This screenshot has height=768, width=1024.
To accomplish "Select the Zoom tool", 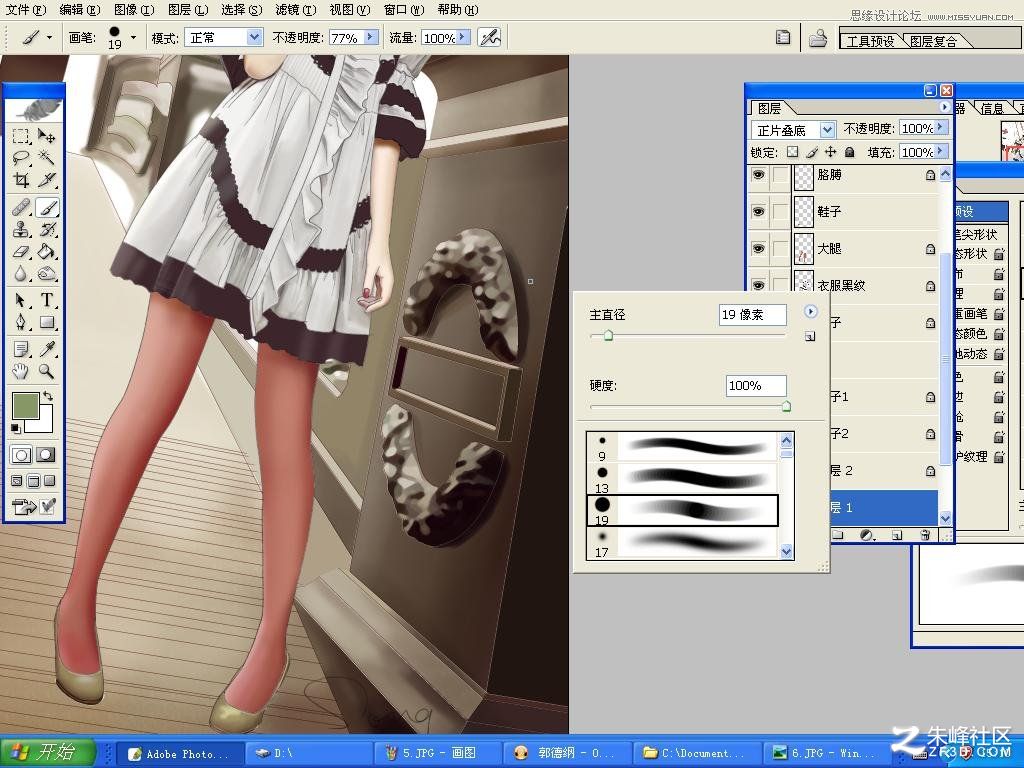I will 46,371.
